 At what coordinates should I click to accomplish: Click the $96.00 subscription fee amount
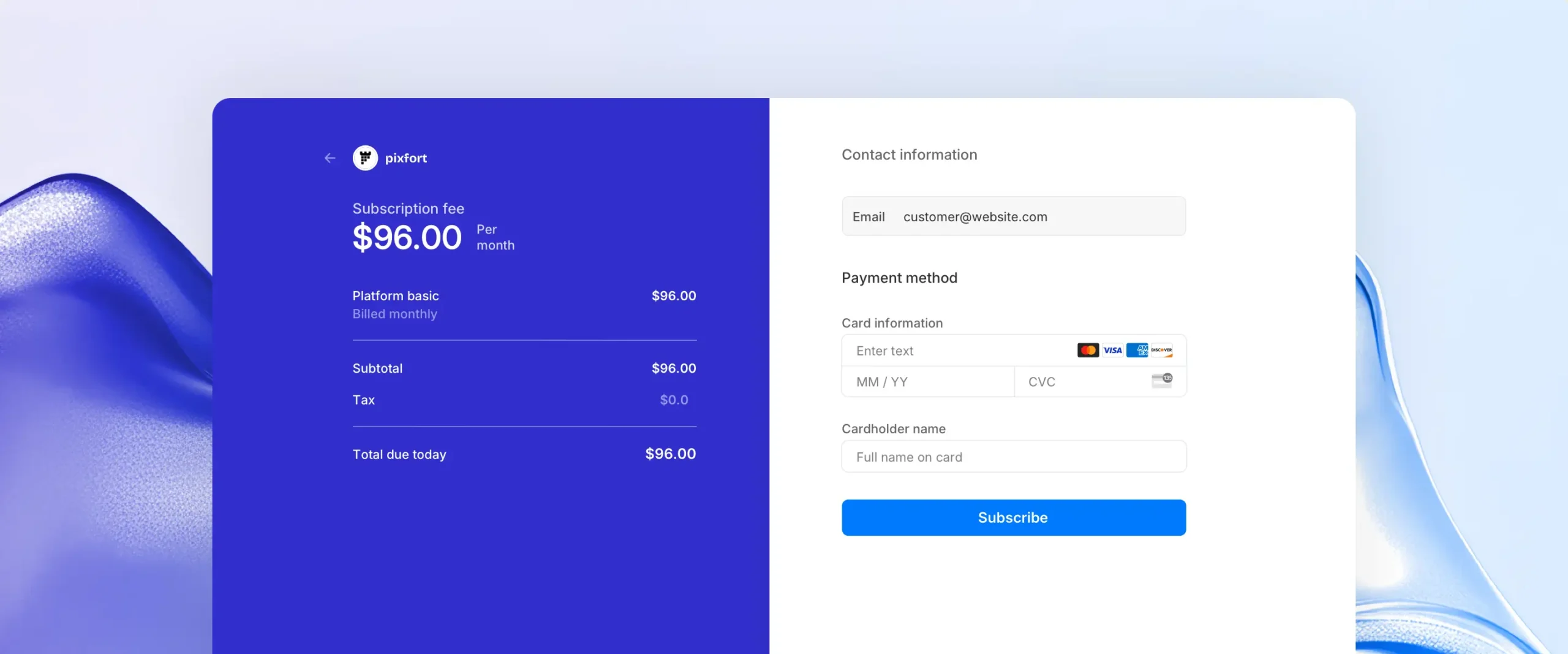[x=407, y=237]
